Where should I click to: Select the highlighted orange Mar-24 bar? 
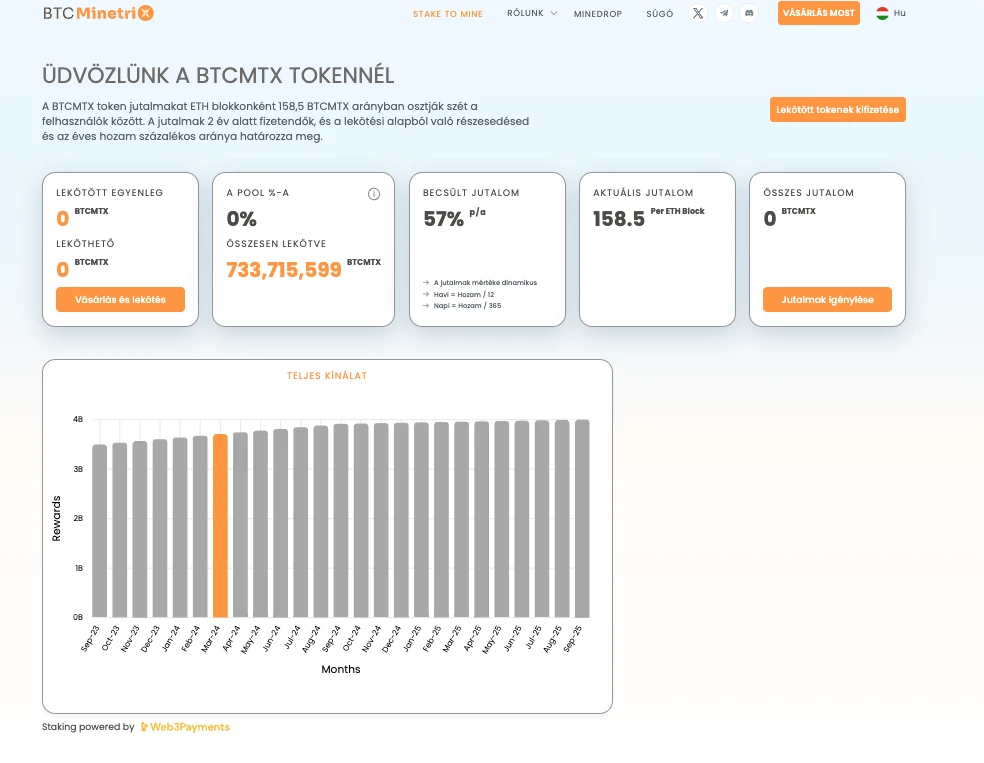tap(220, 526)
